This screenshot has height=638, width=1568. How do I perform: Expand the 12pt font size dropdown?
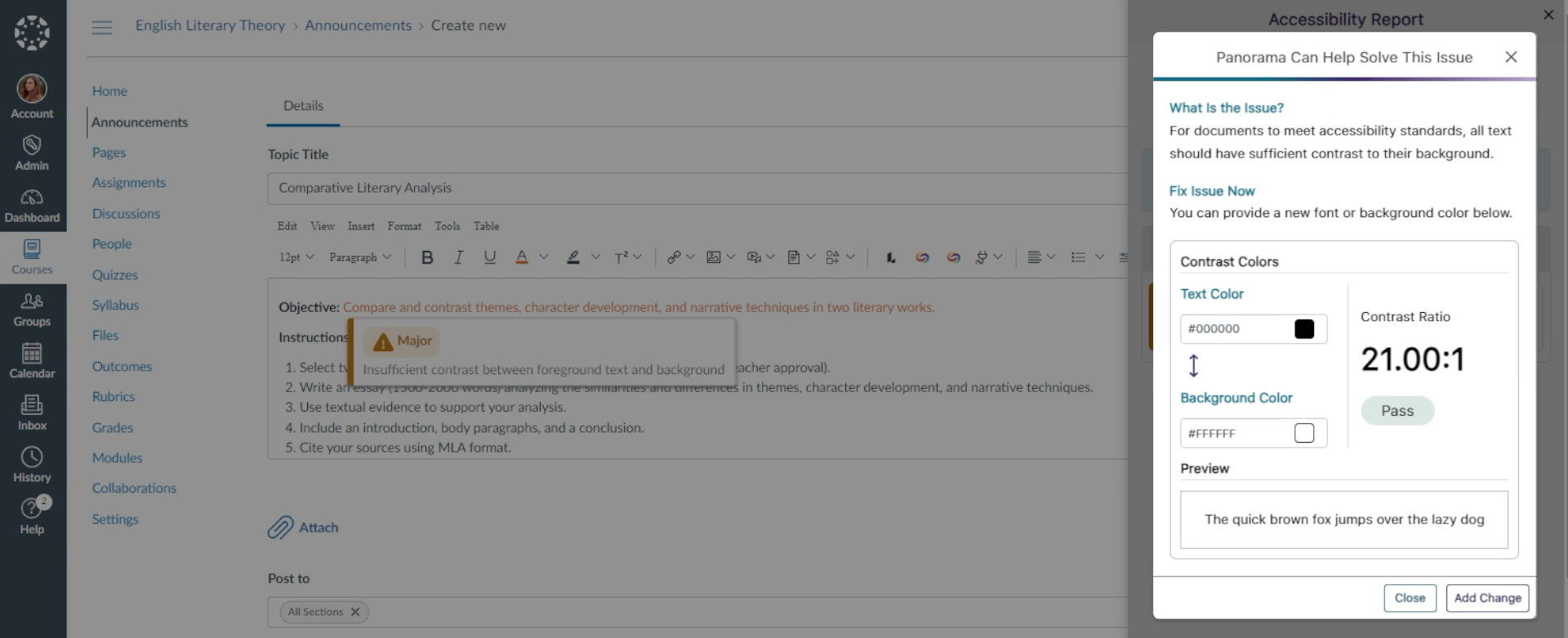click(x=297, y=257)
